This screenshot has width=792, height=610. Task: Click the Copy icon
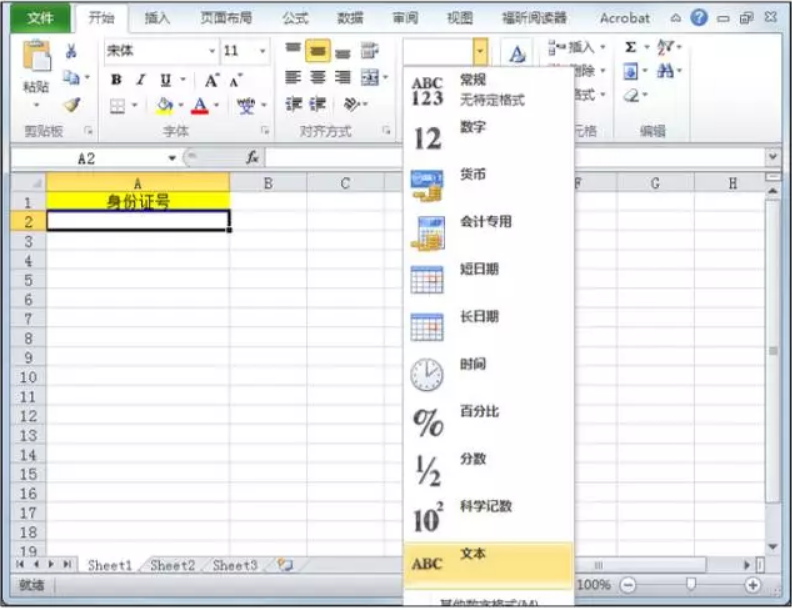[x=71, y=77]
